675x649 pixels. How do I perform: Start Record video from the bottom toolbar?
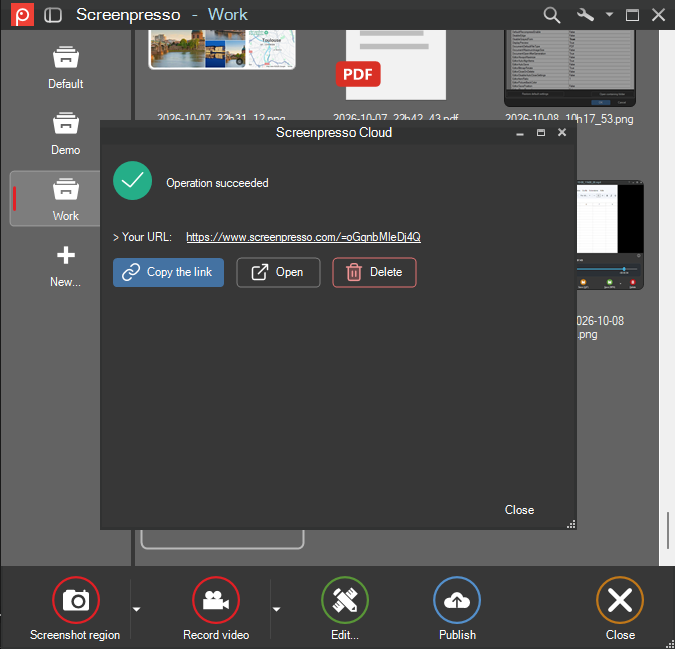tap(216, 600)
